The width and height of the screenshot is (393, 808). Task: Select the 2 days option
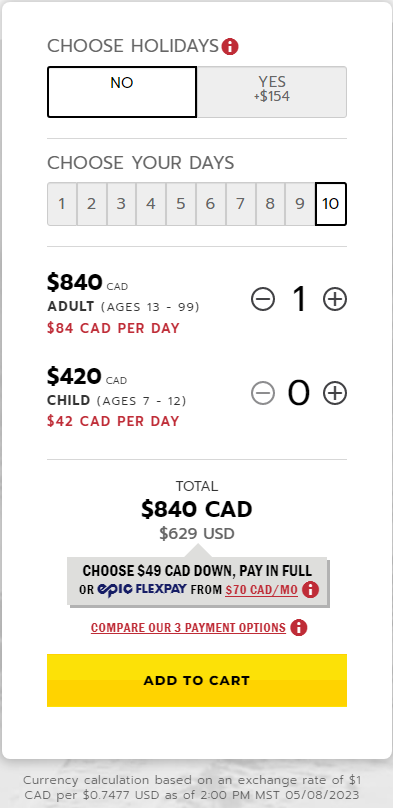pyautogui.click(x=92, y=204)
